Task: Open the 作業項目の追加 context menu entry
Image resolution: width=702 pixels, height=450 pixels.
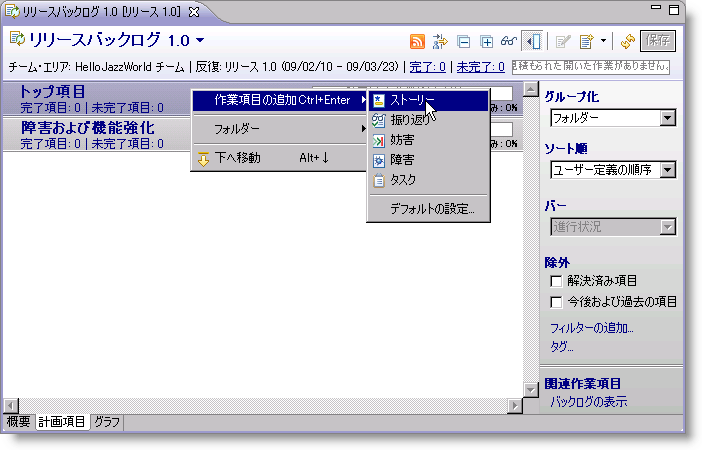Action: point(280,100)
